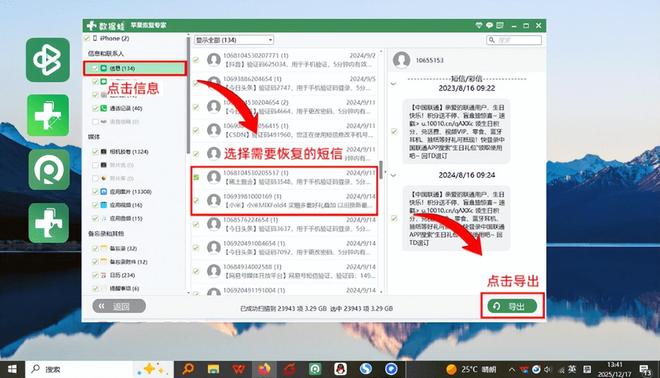Open the 【小米】 message dated 2024/9/14
Image resolution: width=660 pixels, height=378 pixels.
[x=285, y=200]
